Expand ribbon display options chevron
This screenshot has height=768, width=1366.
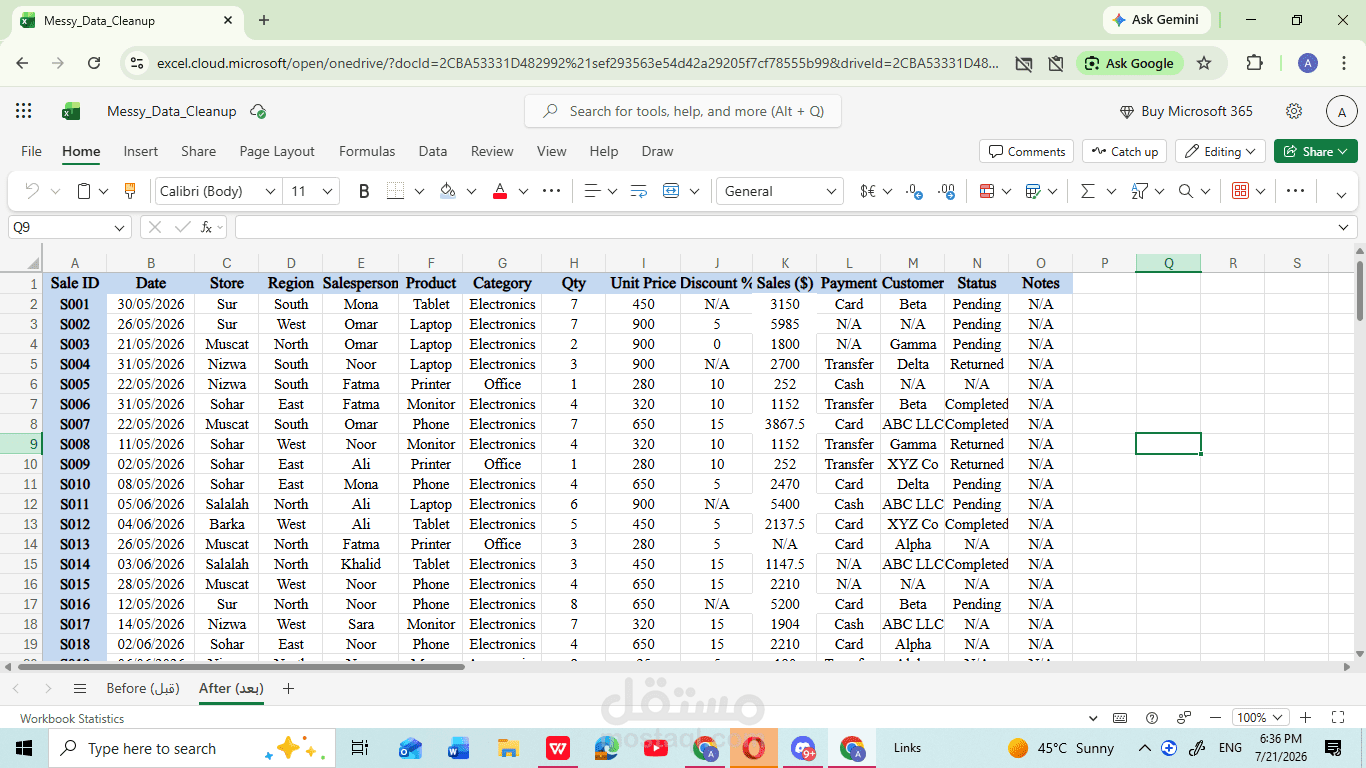click(1342, 194)
